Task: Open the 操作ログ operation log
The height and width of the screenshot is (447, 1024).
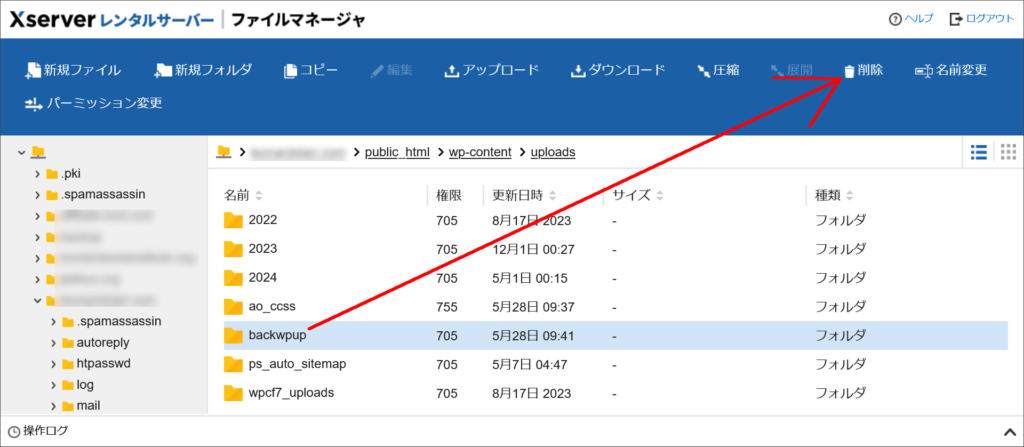Action: tap(38, 431)
